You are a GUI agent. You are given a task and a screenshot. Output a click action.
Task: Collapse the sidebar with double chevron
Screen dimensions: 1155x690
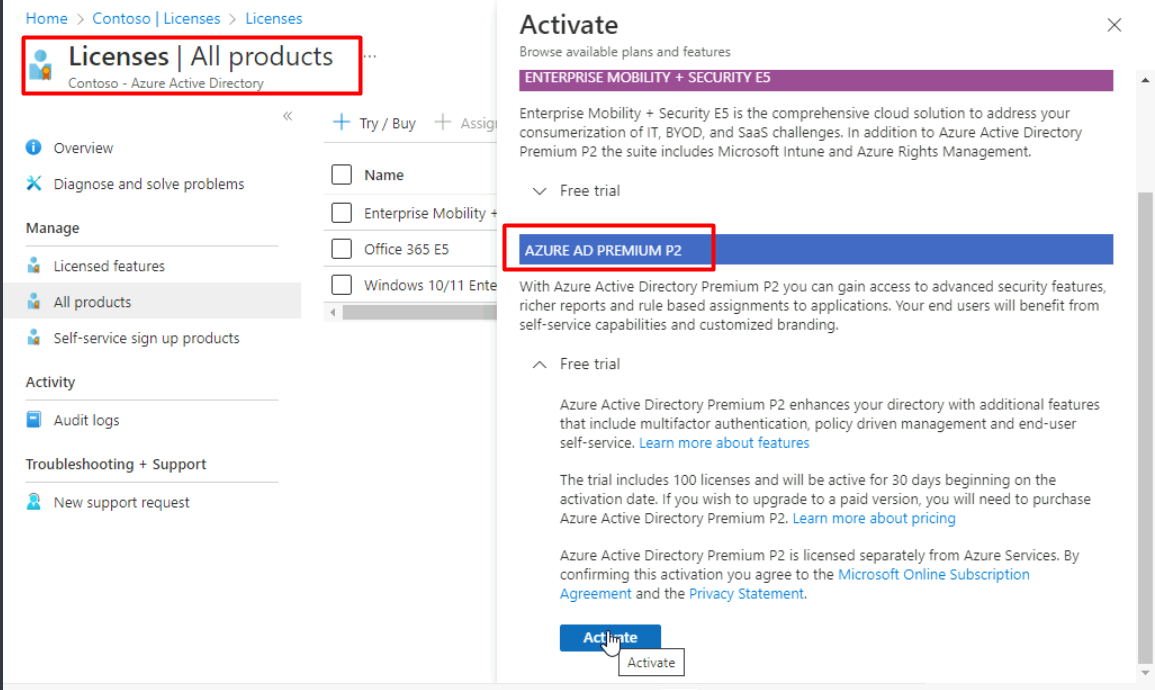tap(287, 116)
